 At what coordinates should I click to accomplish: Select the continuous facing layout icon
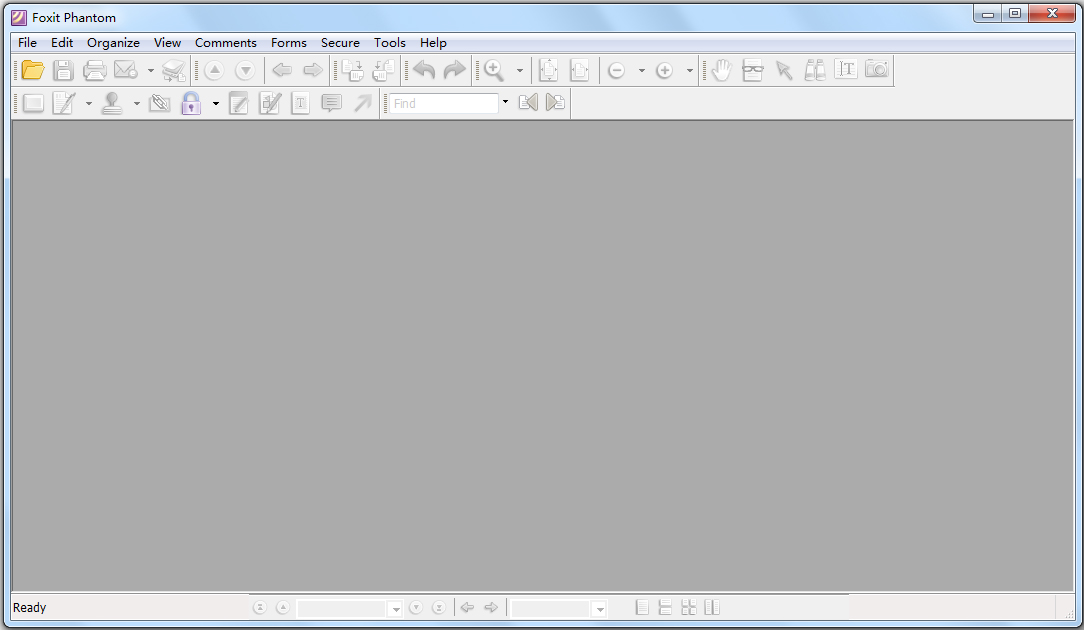tap(689, 607)
